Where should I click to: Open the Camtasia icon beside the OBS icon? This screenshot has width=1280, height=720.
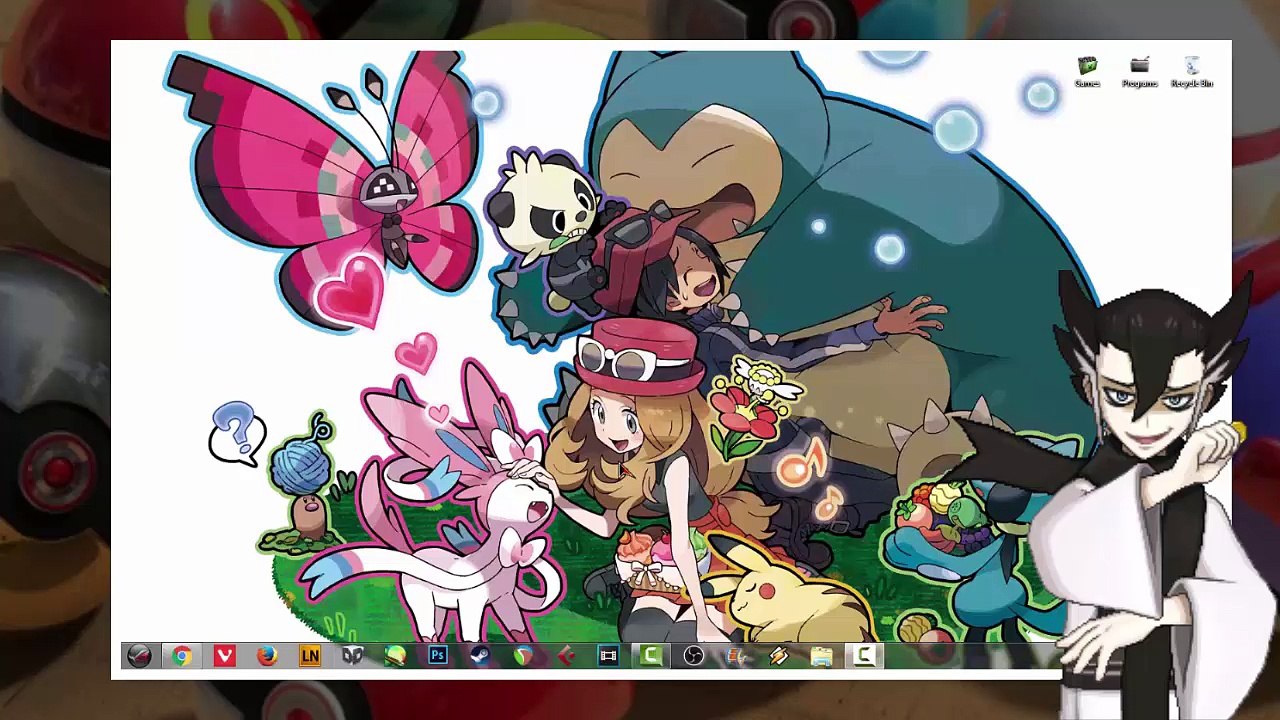pyautogui.click(x=651, y=656)
